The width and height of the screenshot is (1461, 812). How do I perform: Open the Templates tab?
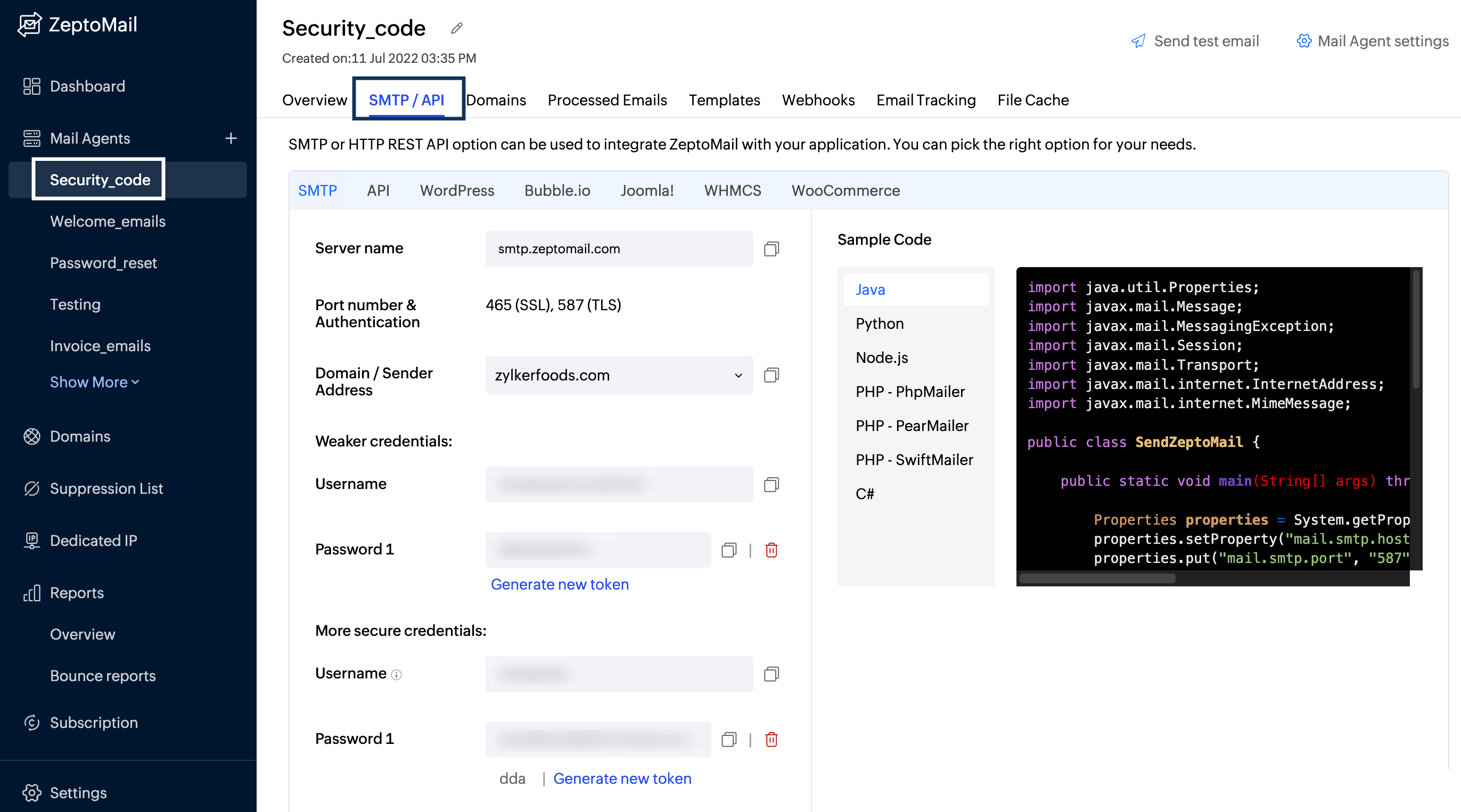724,100
